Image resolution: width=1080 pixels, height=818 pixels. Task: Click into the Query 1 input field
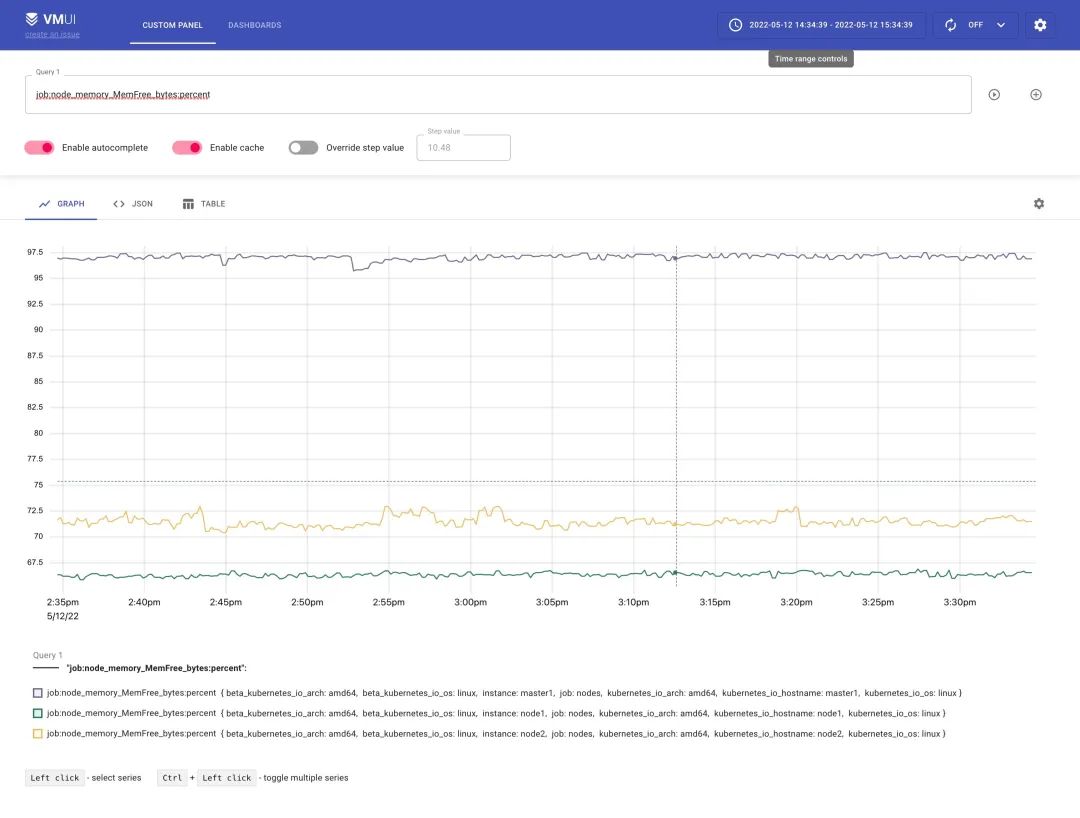point(498,95)
